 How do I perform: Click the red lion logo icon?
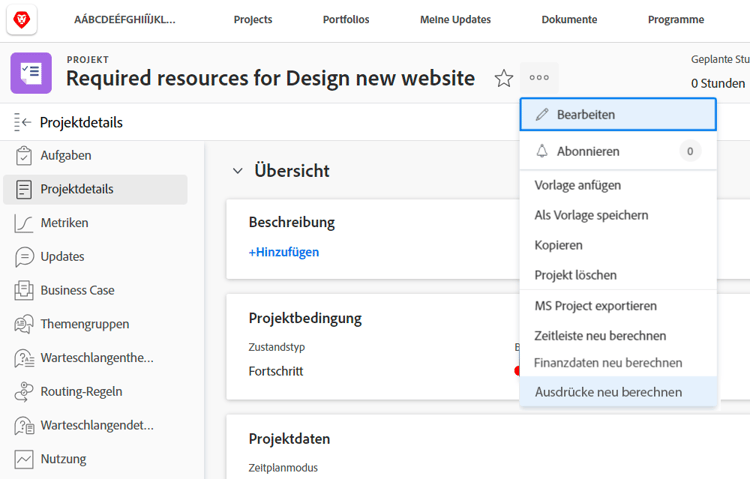coord(22,20)
